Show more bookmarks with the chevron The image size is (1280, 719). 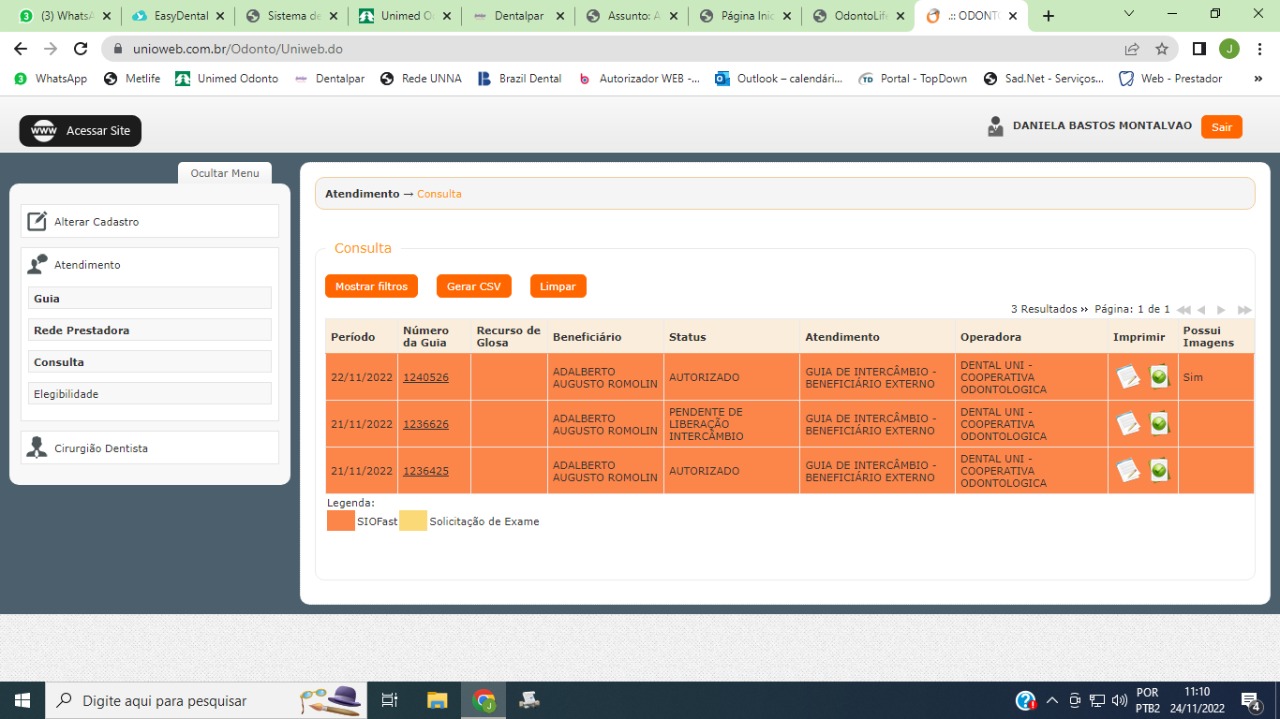tap(1258, 79)
